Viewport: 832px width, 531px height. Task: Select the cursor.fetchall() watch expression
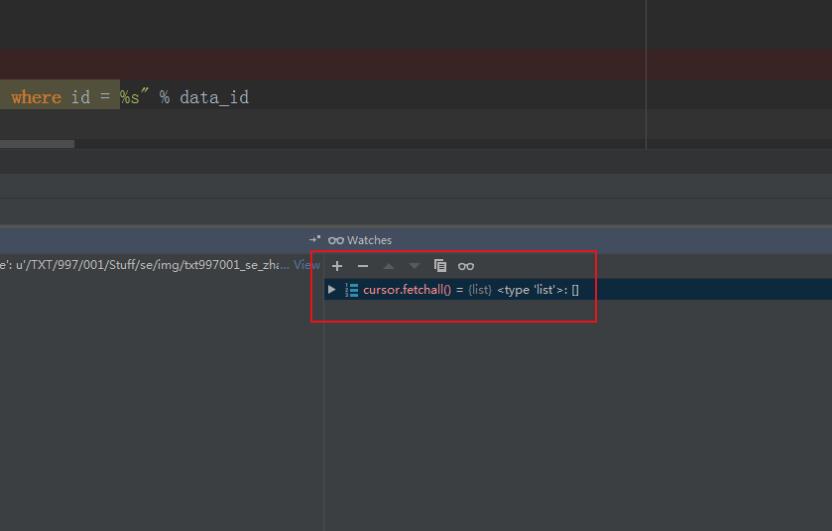click(407, 290)
